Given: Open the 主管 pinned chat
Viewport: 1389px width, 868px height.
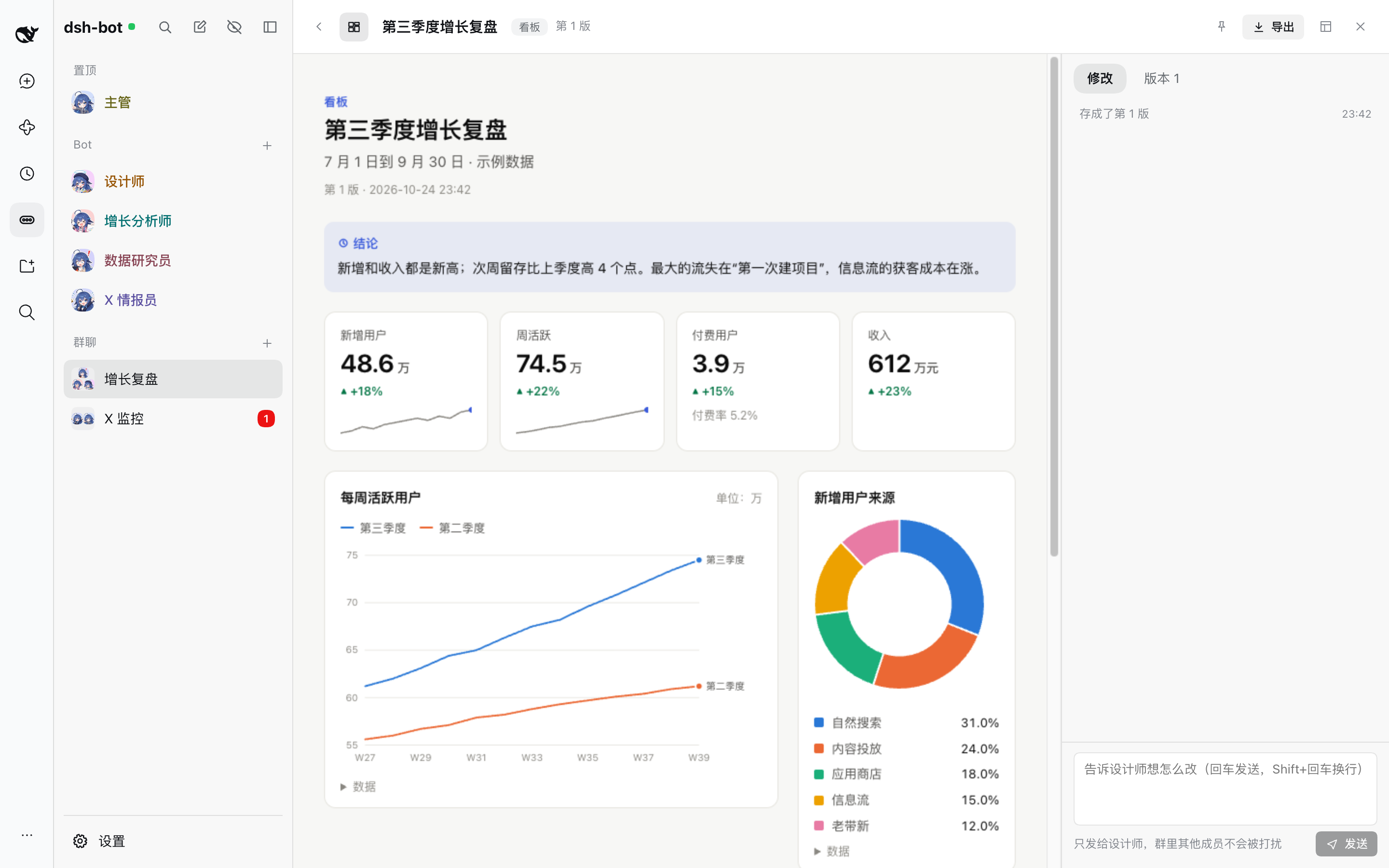Looking at the screenshot, I should (173, 102).
